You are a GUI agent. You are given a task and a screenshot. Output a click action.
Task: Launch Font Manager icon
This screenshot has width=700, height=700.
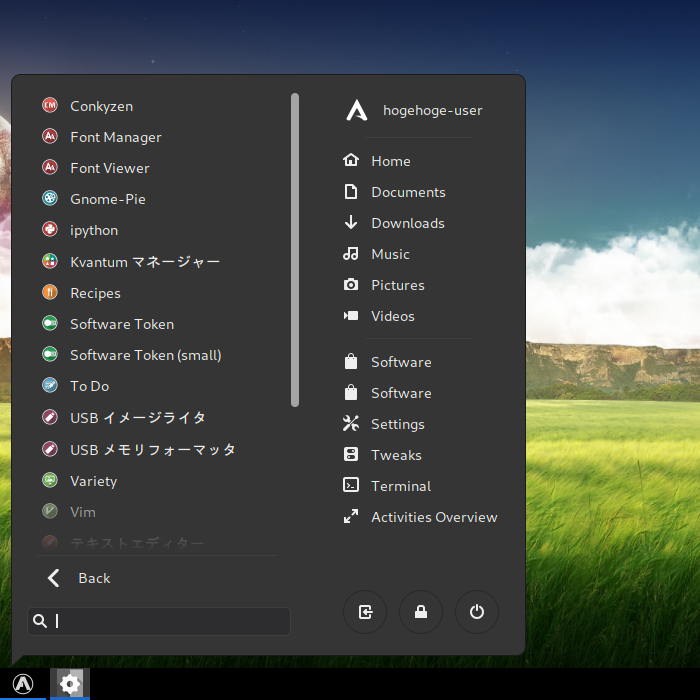click(50, 136)
